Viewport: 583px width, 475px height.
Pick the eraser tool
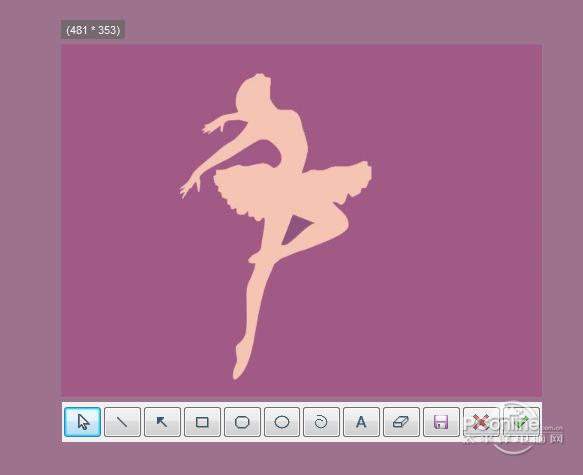point(401,422)
